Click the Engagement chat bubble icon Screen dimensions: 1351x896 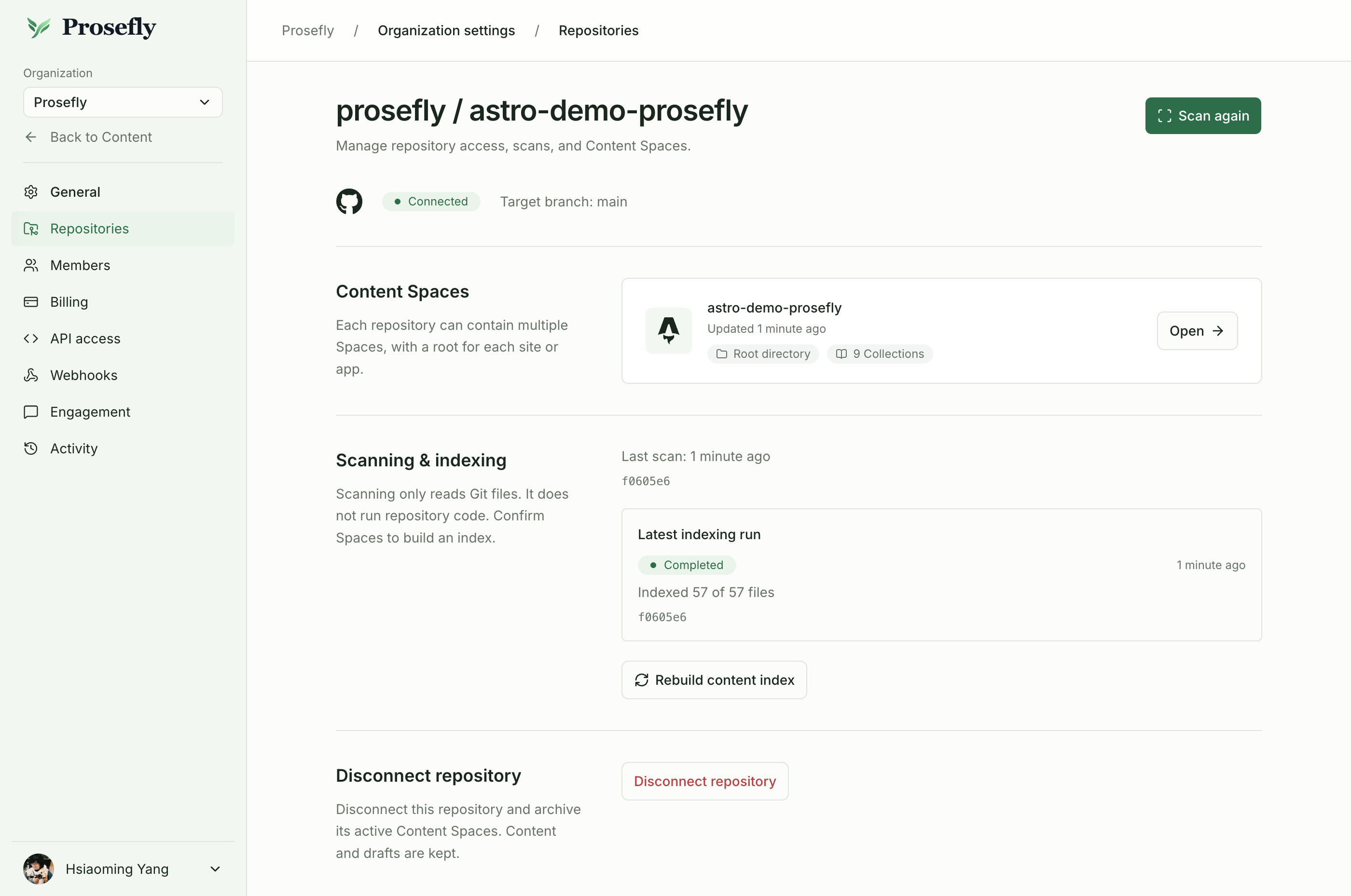click(31, 411)
